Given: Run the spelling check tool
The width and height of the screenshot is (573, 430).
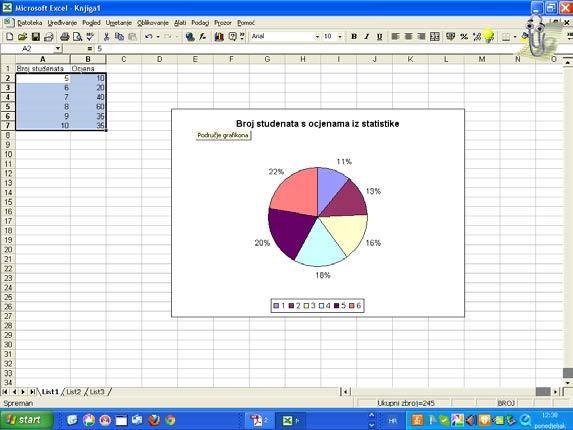Looking at the screenshot, I should (x=90, y=37).
